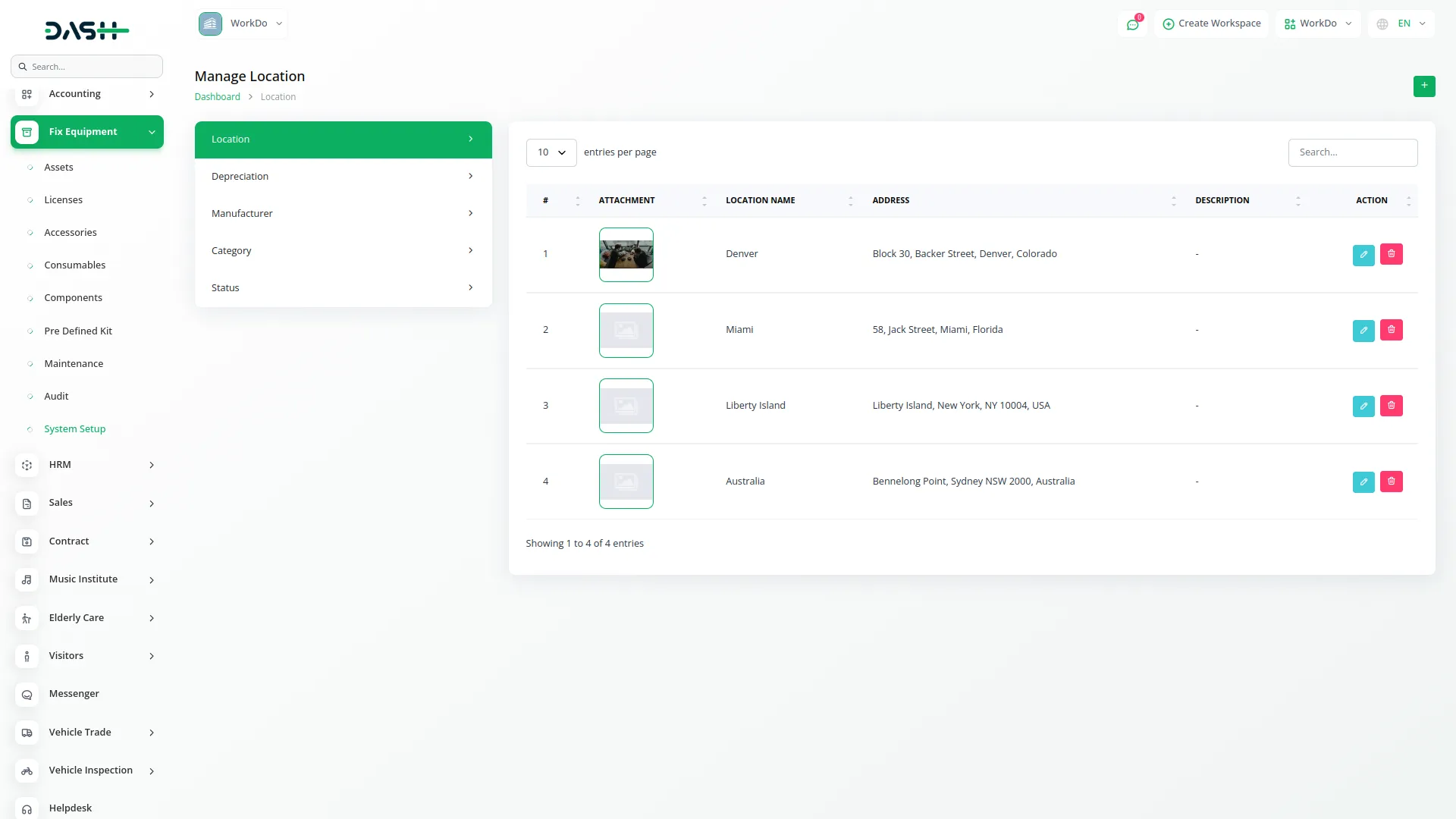This screenshot has height=819, width=1456.
Task: Click edit icon for Denver location
Action: coord(1363,255)
